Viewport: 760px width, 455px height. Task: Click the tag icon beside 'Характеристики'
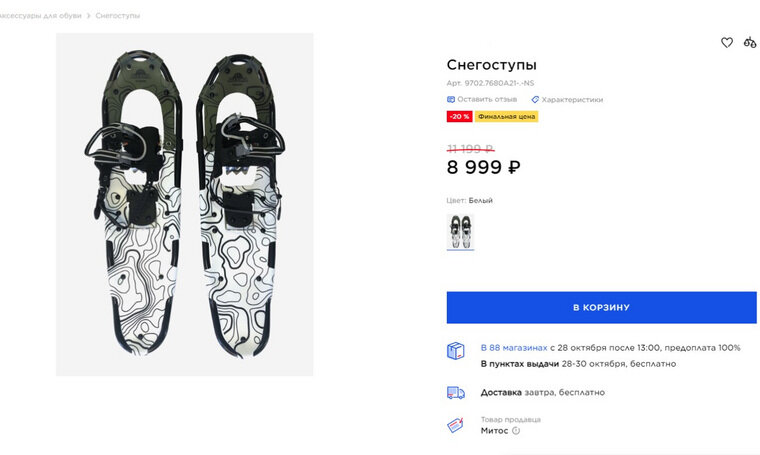pos(535,99)
